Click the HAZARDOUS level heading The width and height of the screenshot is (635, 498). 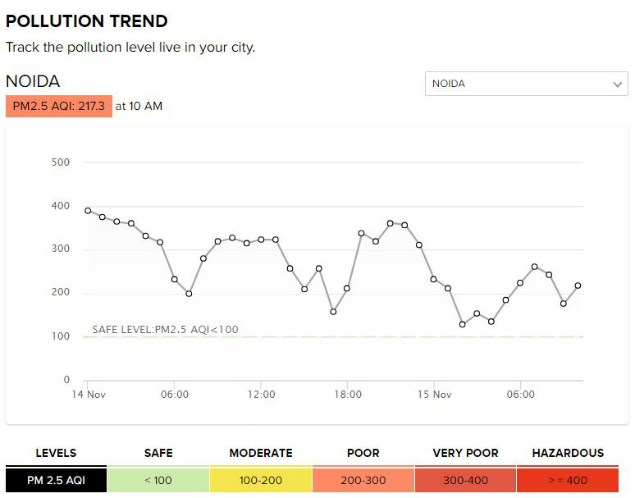568,453
